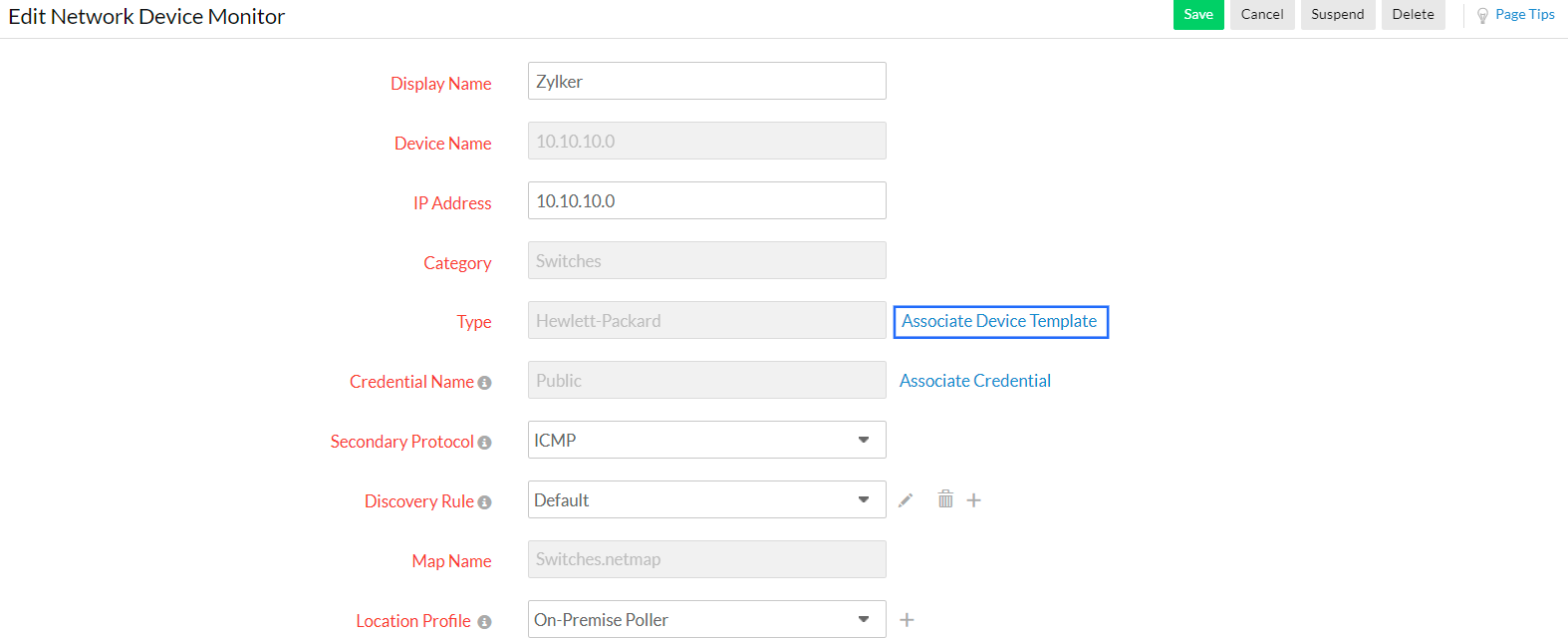
Task: Click the Suspend button
Action: (1337, 14)
